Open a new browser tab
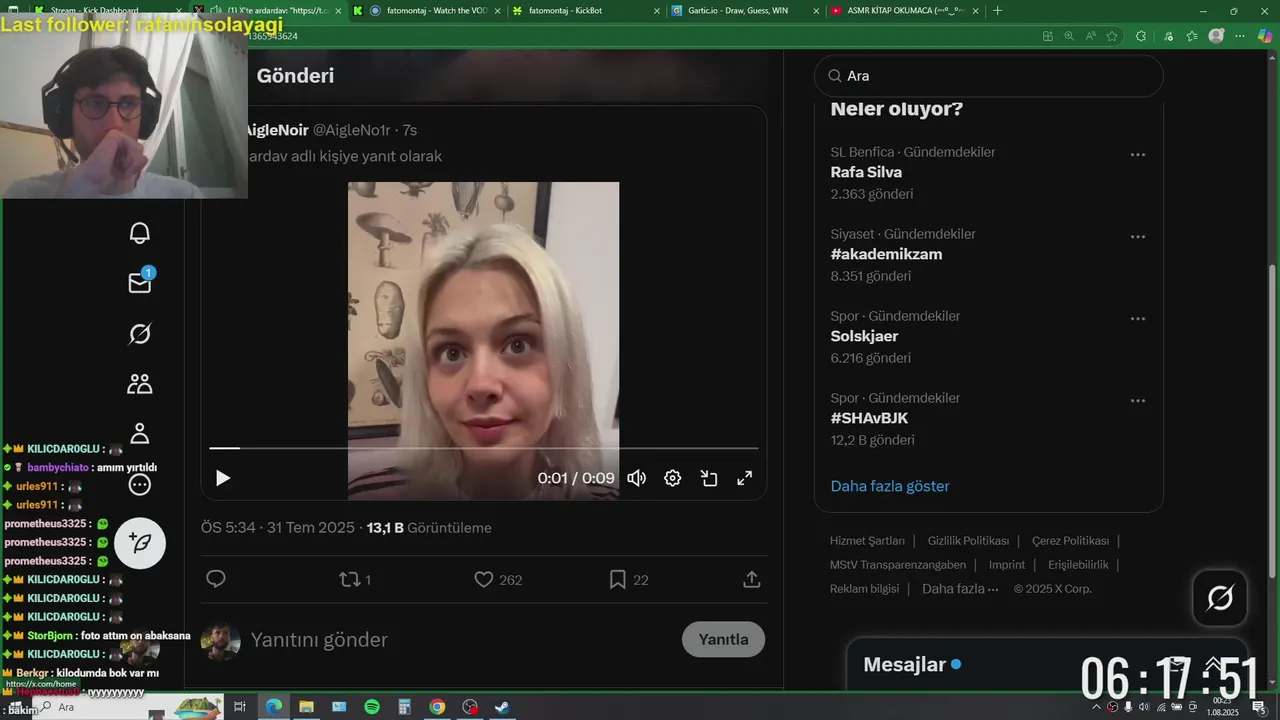 click(997, 11)
